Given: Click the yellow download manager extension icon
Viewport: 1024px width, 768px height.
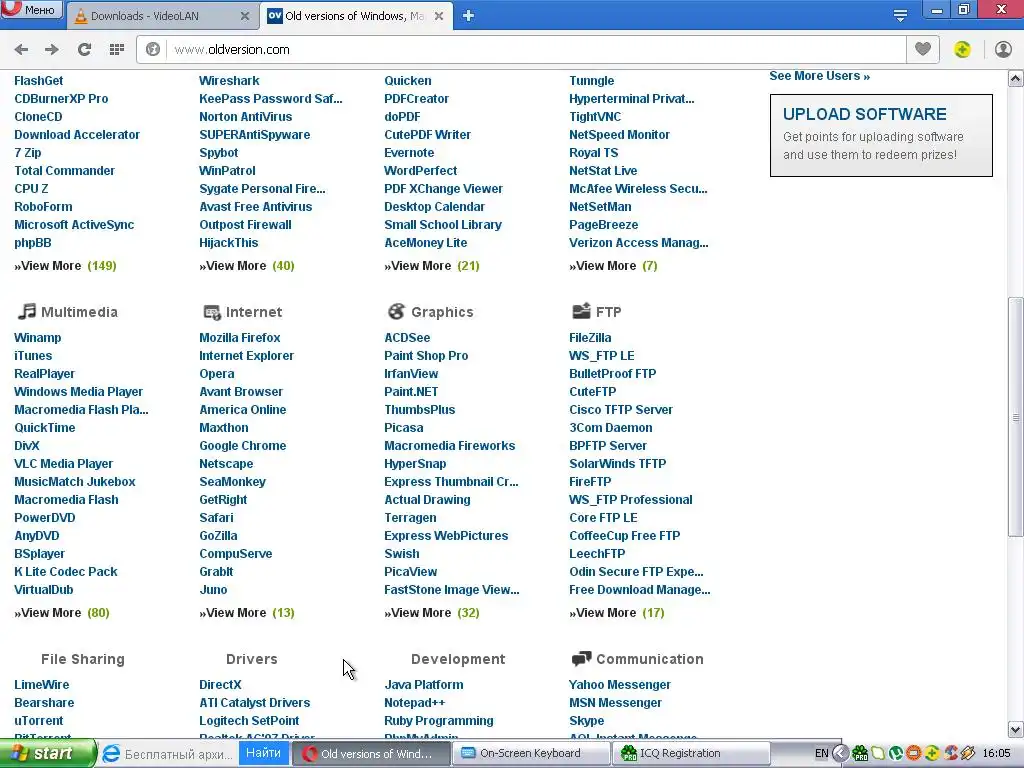Looking at the screenshot, I should [x=962, y=50].
